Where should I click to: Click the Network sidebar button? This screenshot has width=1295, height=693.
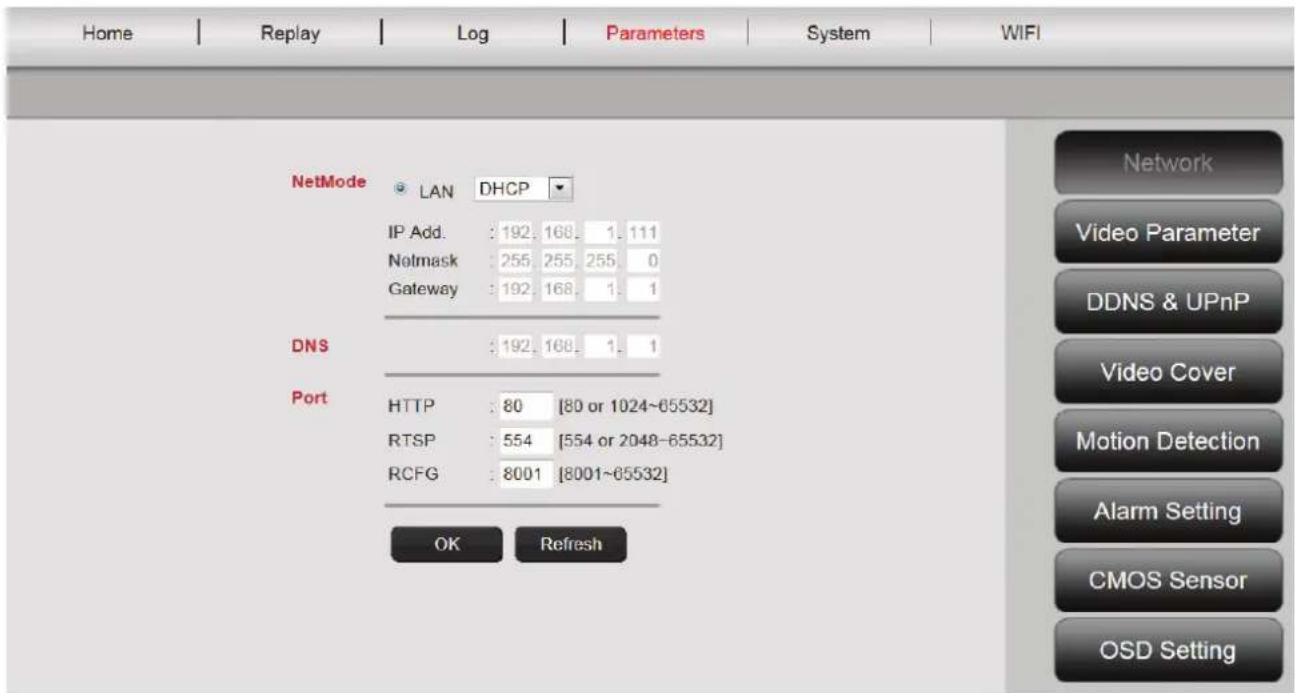point(1168,163)
